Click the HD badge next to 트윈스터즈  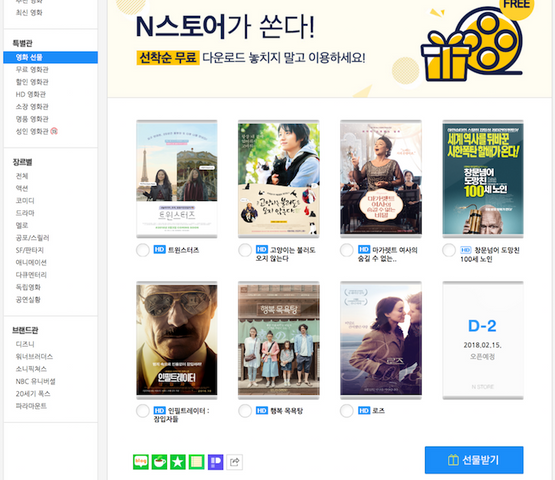pyautogui.click(x=160, y=250)
